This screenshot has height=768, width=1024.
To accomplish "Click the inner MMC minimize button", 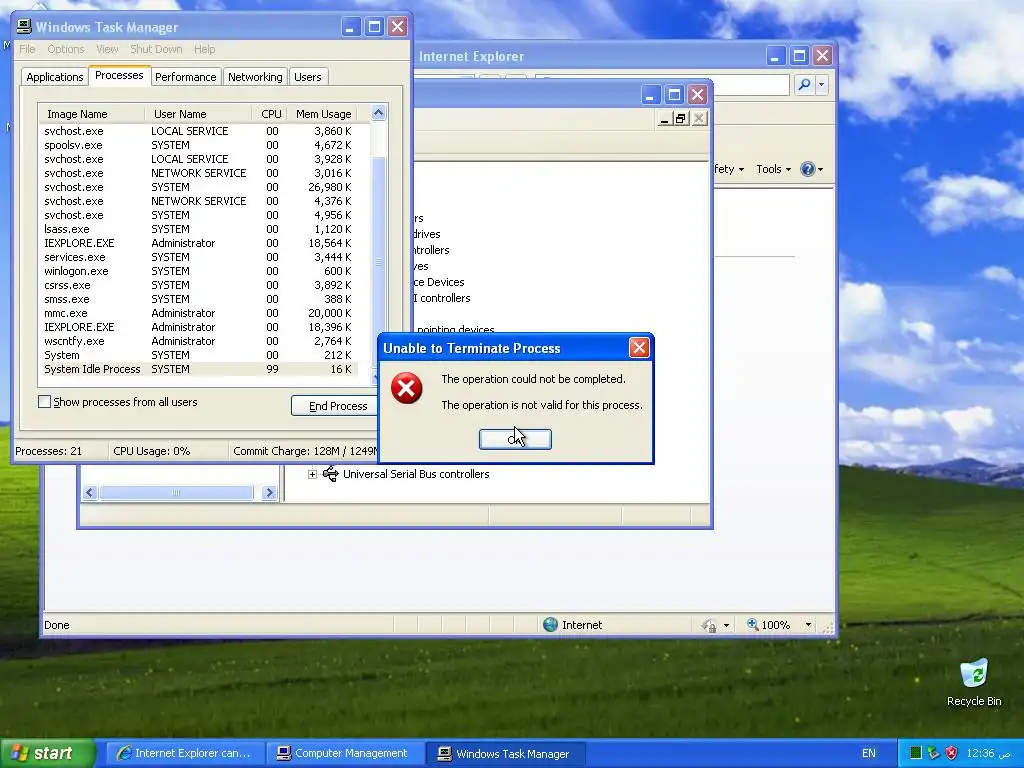I will (x=664, y=118).
